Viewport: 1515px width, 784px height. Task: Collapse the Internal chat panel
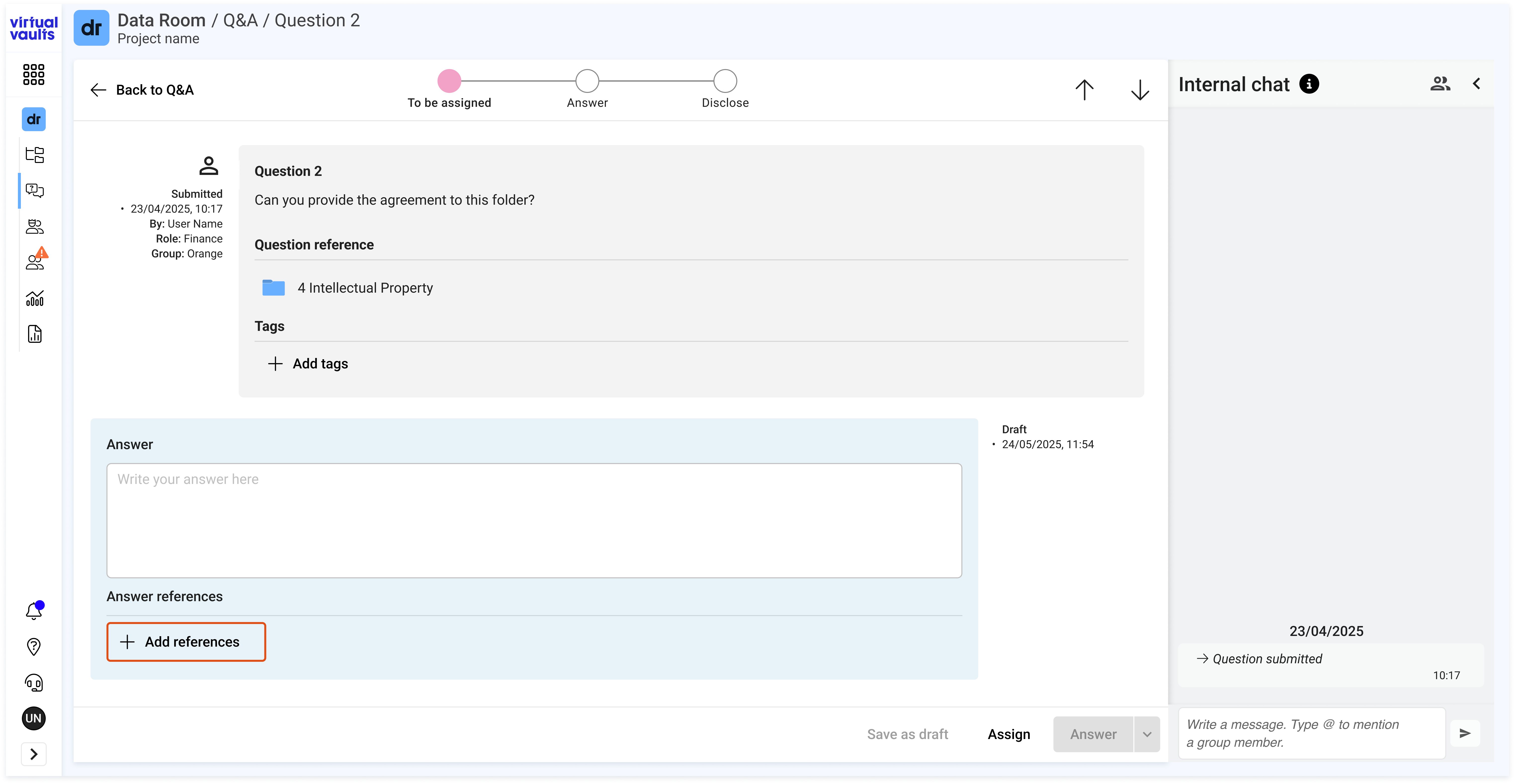coord(1477,84)
